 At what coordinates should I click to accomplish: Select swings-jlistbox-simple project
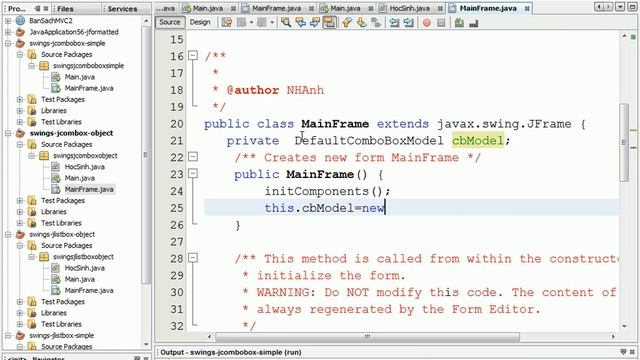62,335
